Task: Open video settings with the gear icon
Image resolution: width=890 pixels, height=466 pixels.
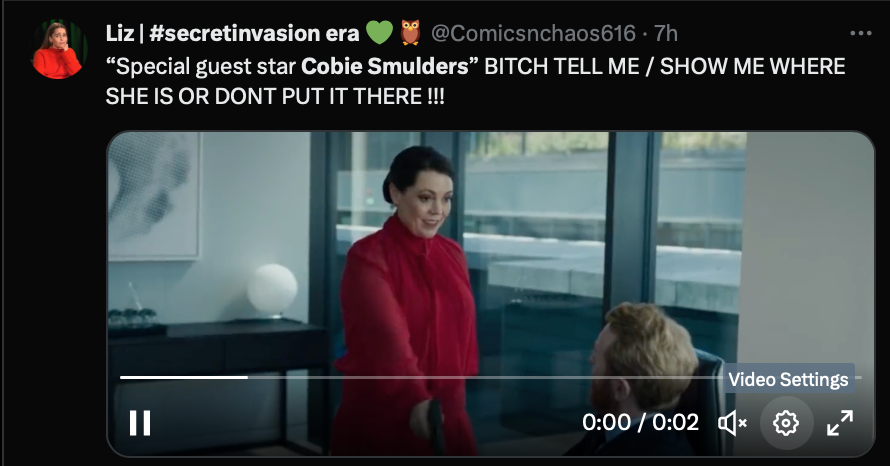Action: click(x=786, y=423)
